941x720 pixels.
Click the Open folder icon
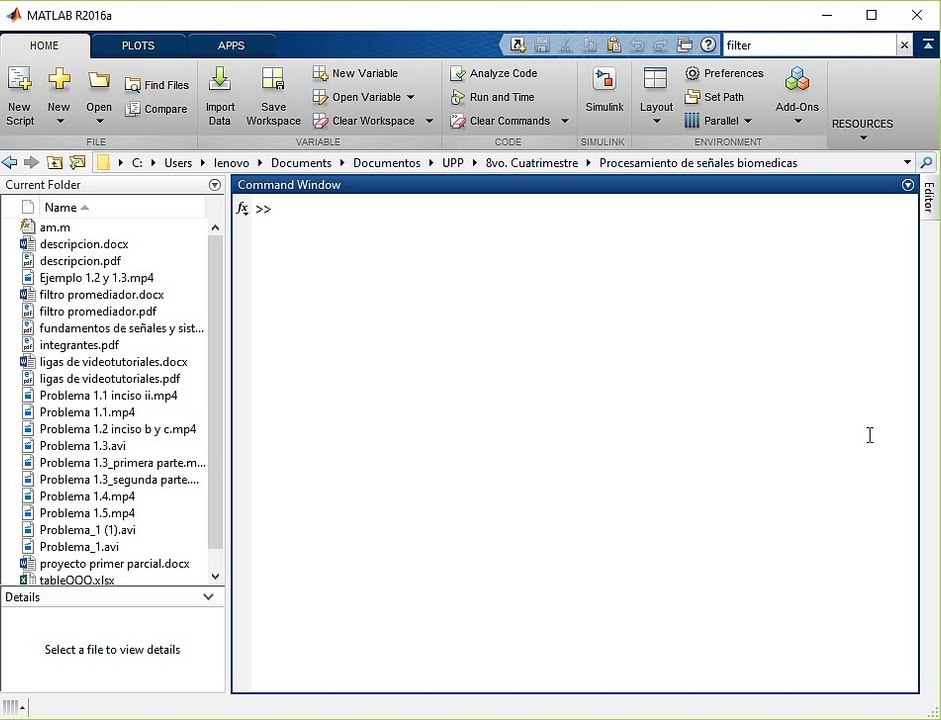(98, 80)
